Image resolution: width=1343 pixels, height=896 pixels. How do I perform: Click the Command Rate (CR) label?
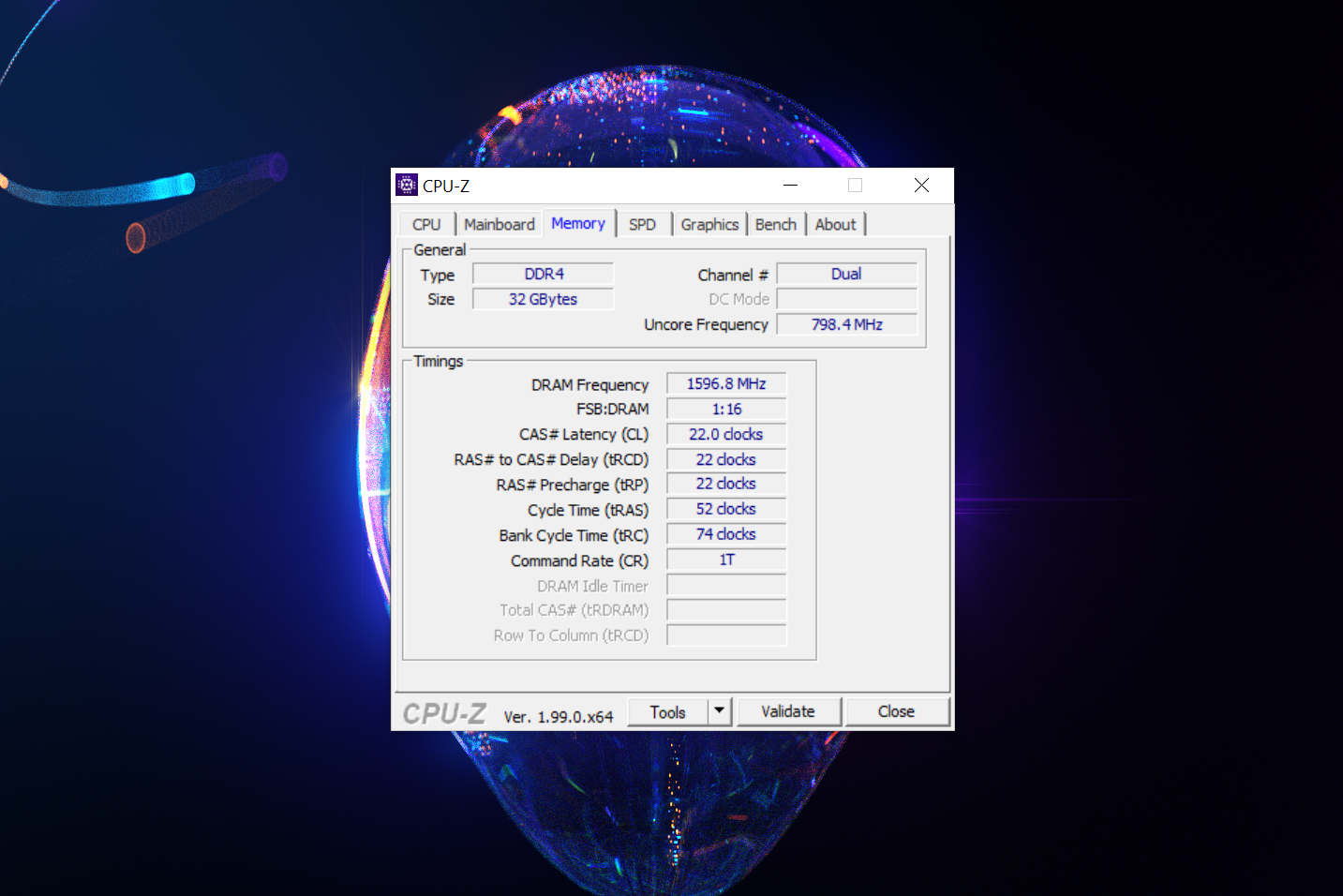click(x=579, y=561)
